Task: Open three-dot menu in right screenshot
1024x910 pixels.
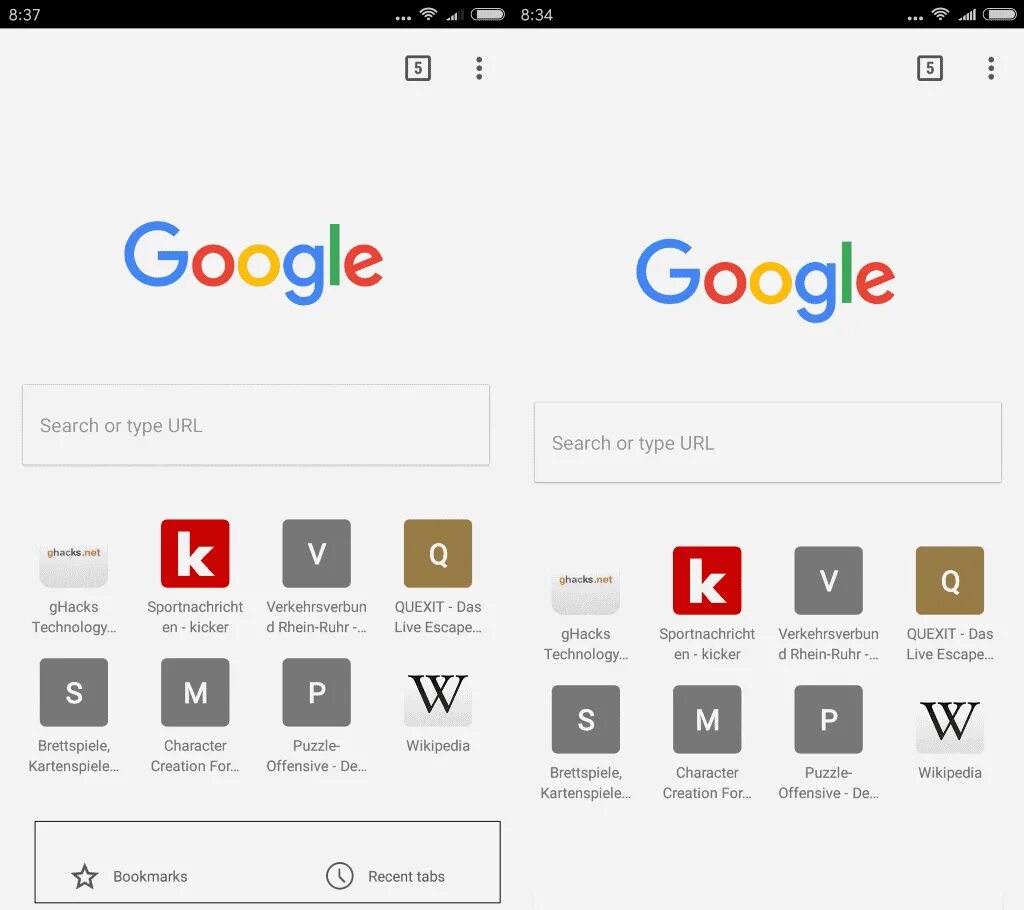Action: [x=991, y=68]
